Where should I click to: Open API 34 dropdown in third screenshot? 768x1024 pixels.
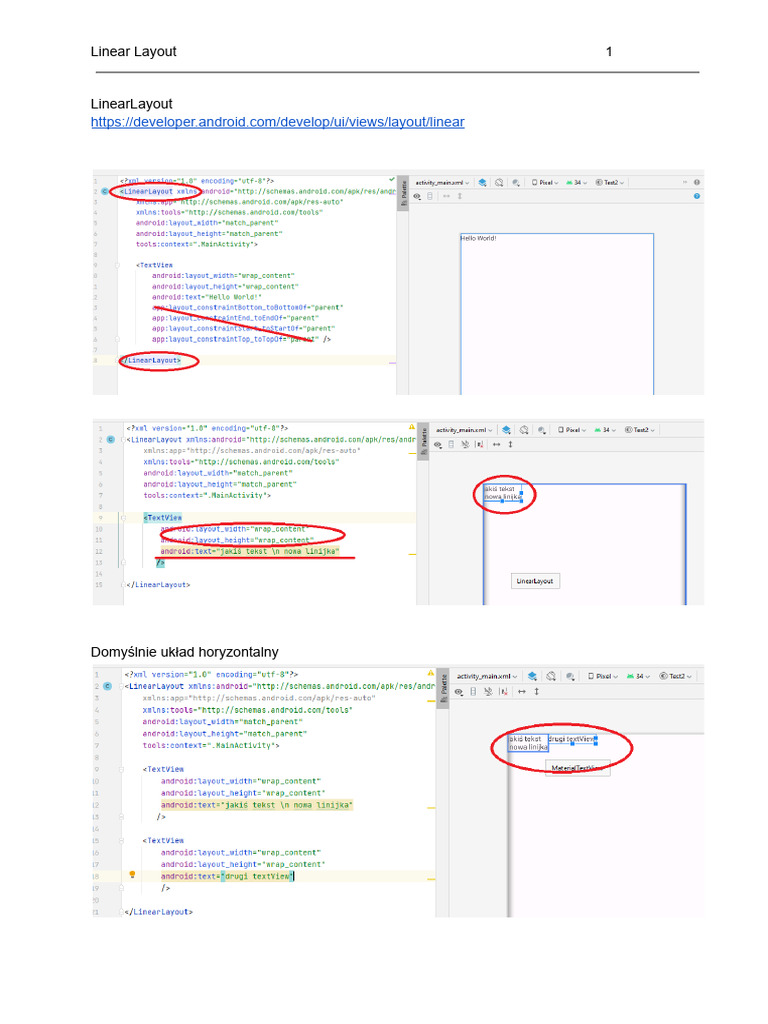pos(638,677)
